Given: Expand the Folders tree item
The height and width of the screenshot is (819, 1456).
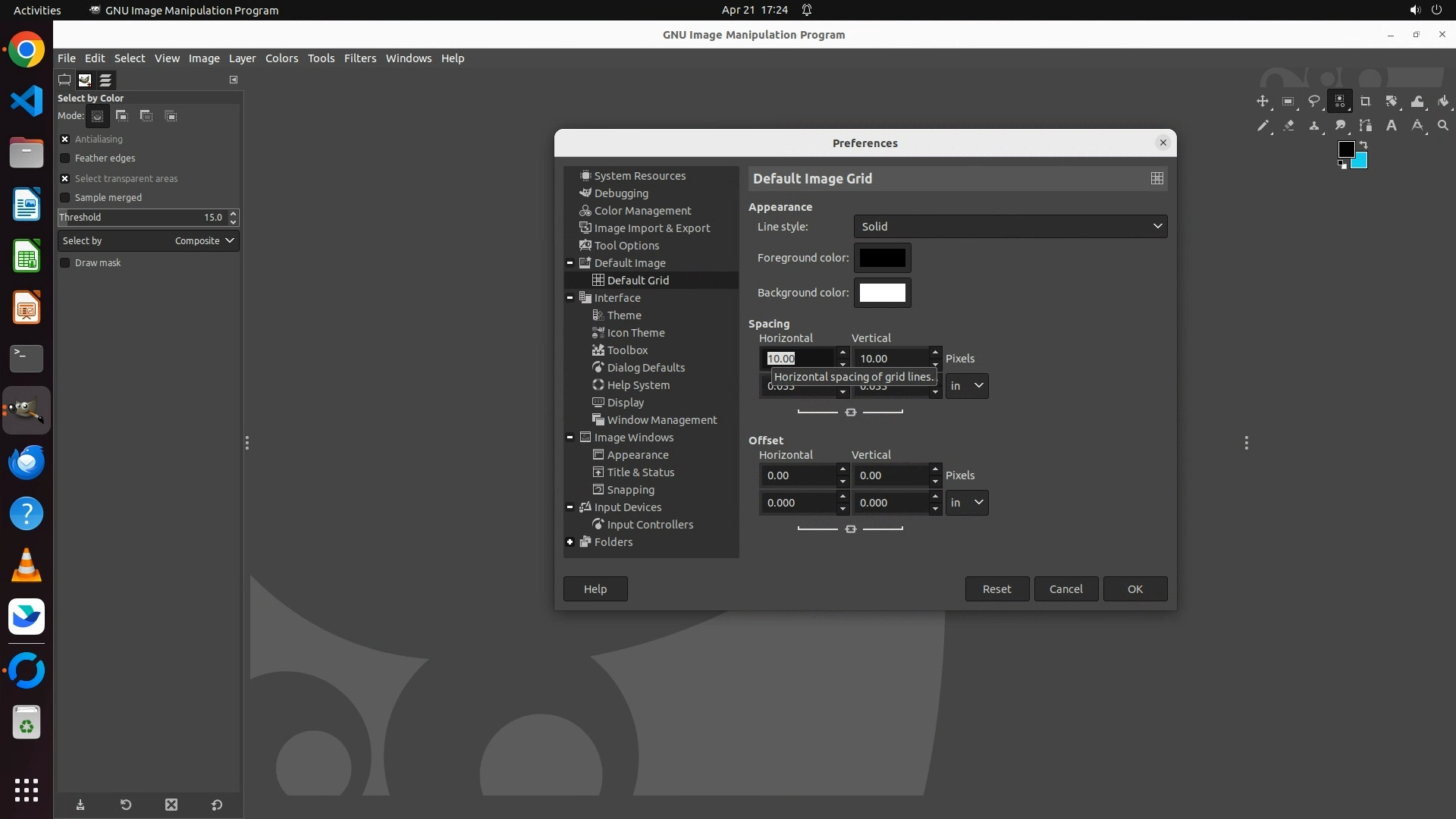Looking at the screenshot, I should 570,542.
